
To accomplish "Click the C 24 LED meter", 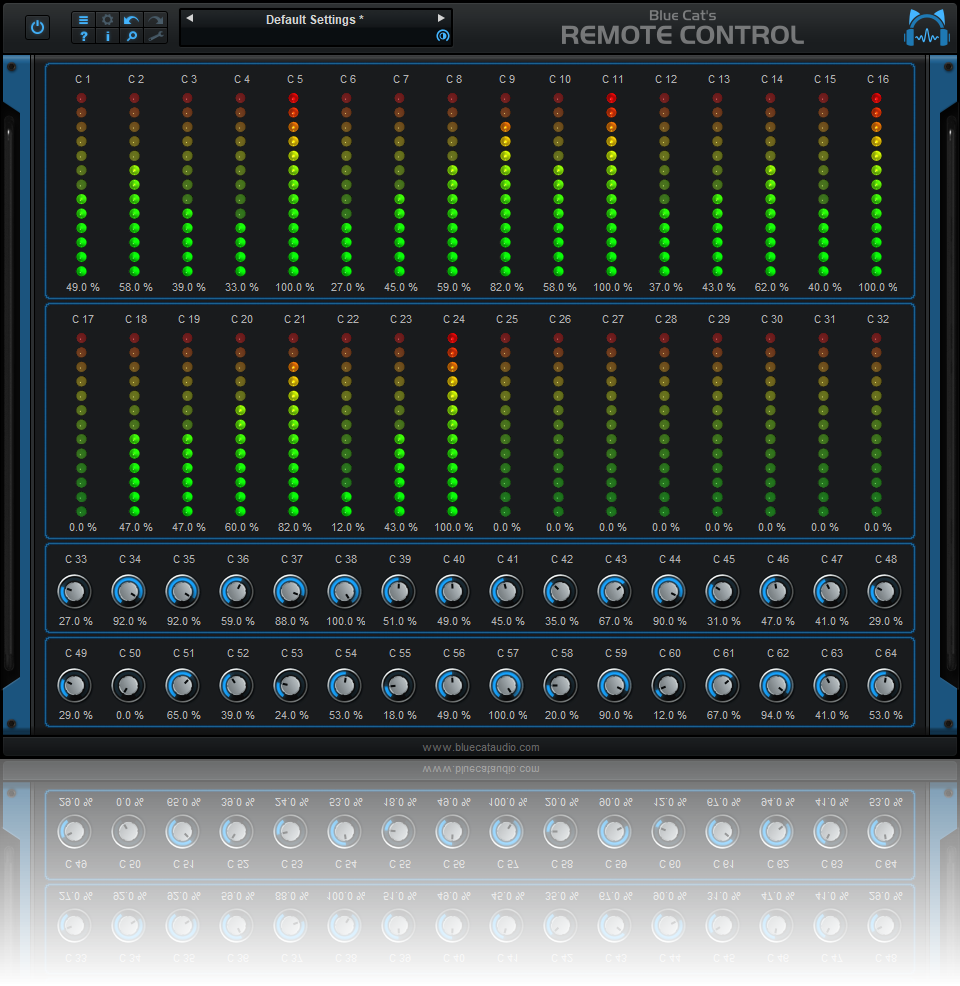I will tap(453, 424).
